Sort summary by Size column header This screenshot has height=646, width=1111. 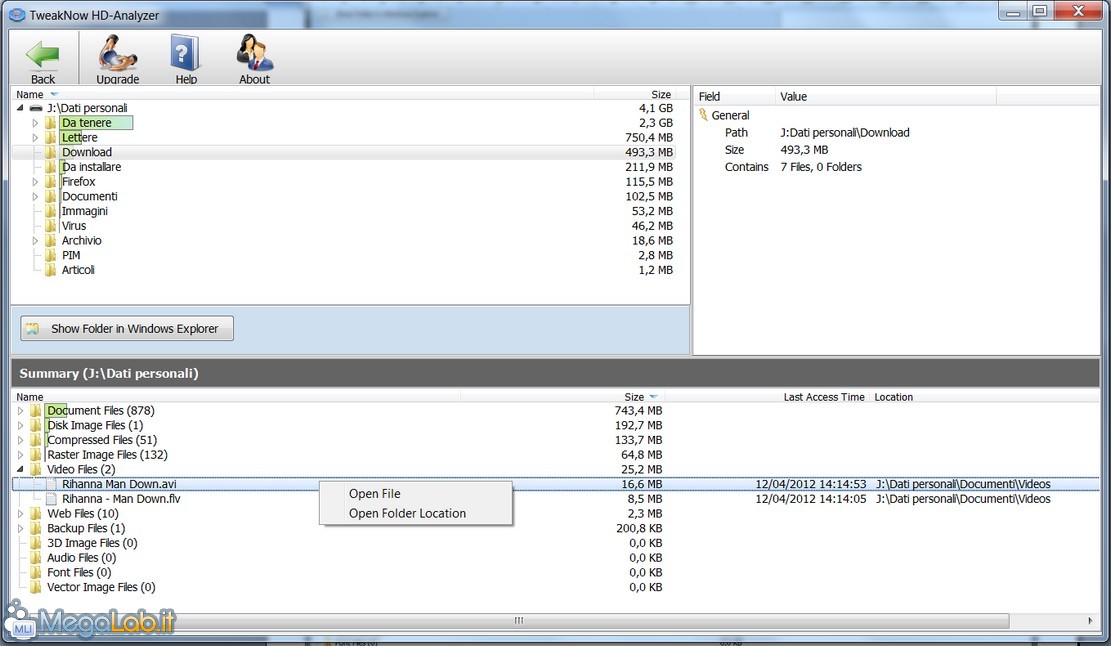point(563,397)
